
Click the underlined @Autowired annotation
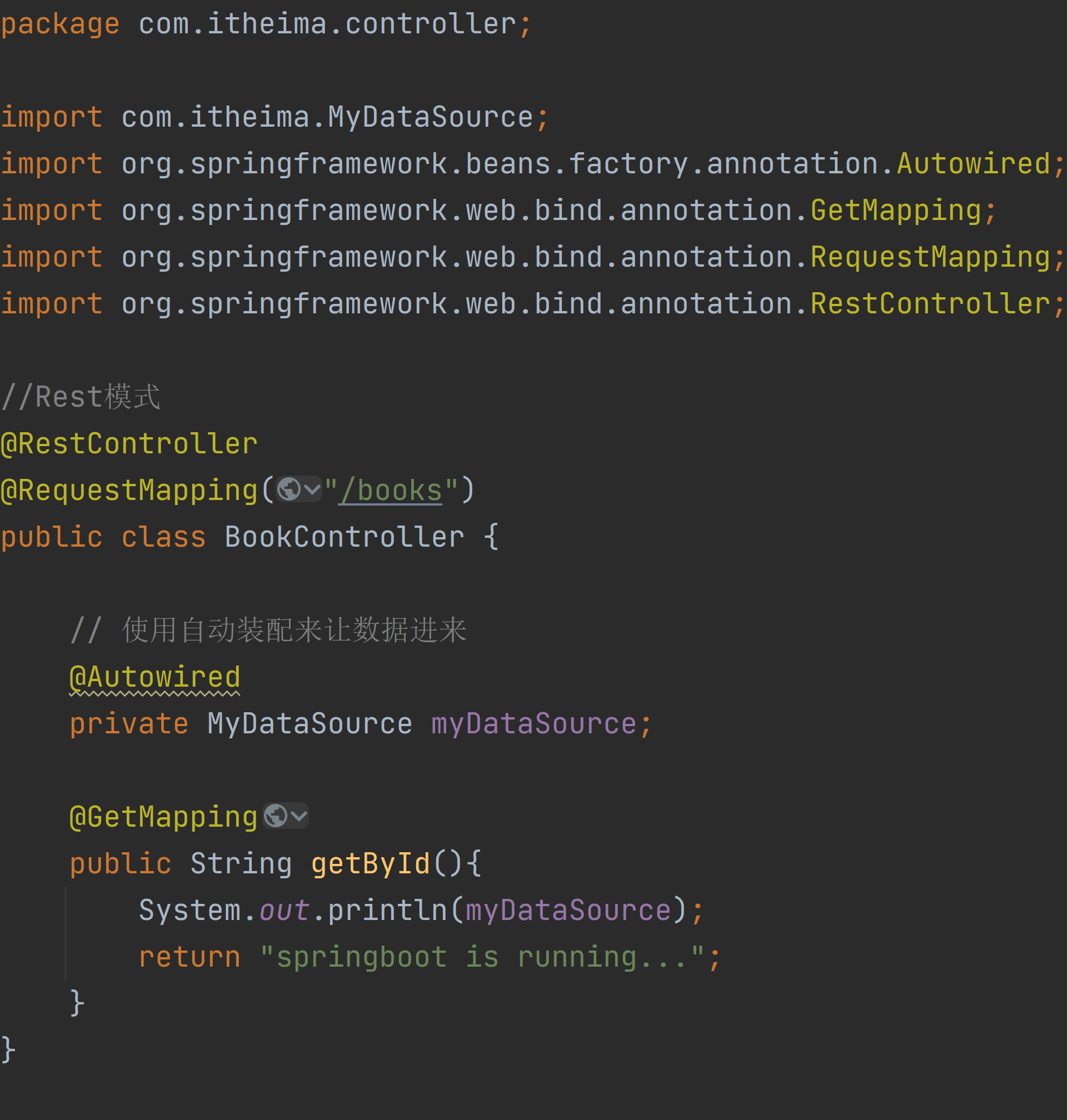pos(154,678)
